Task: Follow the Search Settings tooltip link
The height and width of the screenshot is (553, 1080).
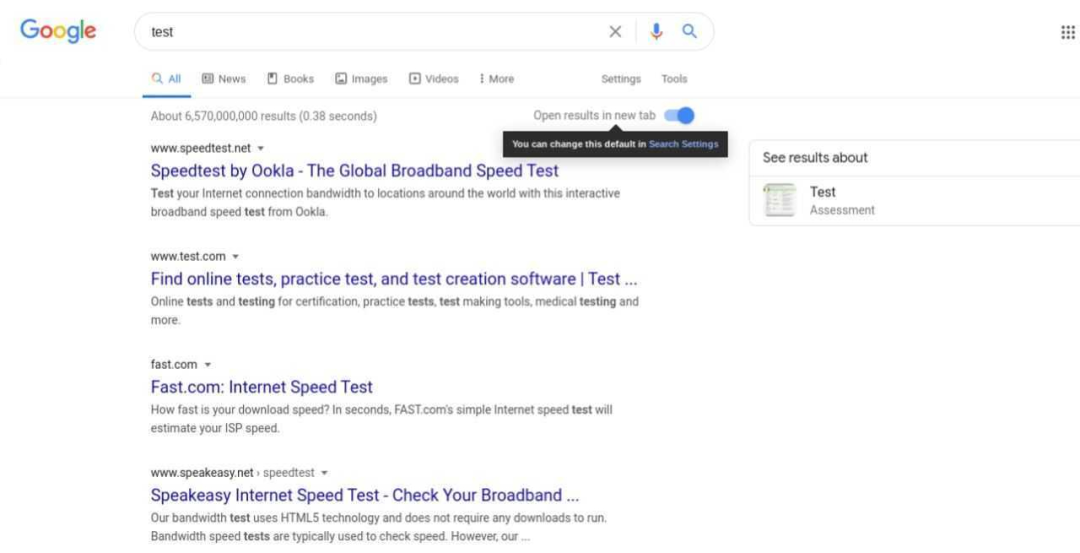Action: click(683, 144)
